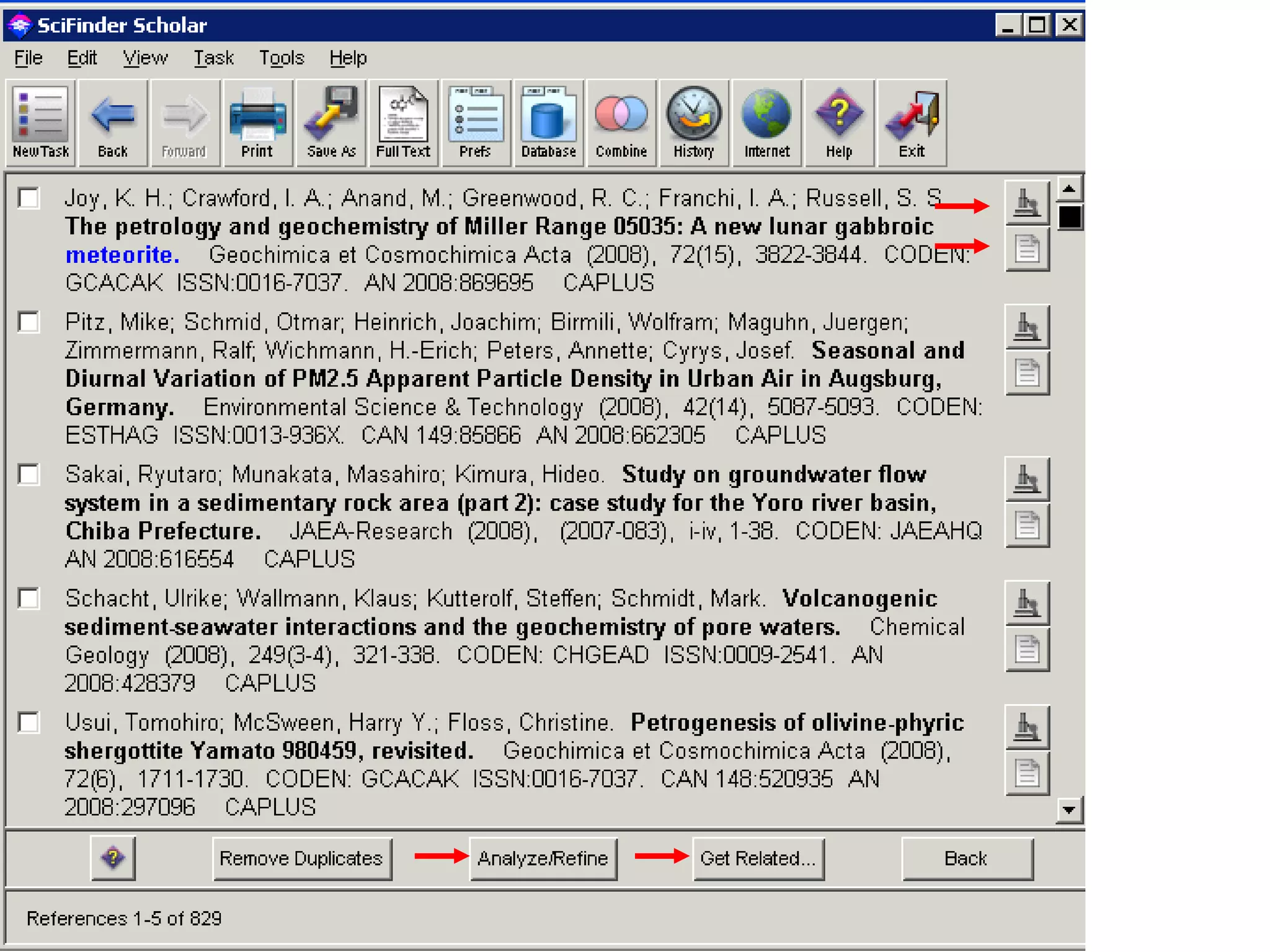Open Full Text for the reference
The height and width of the screenshot is (952, 1270).
click(403, 123)
